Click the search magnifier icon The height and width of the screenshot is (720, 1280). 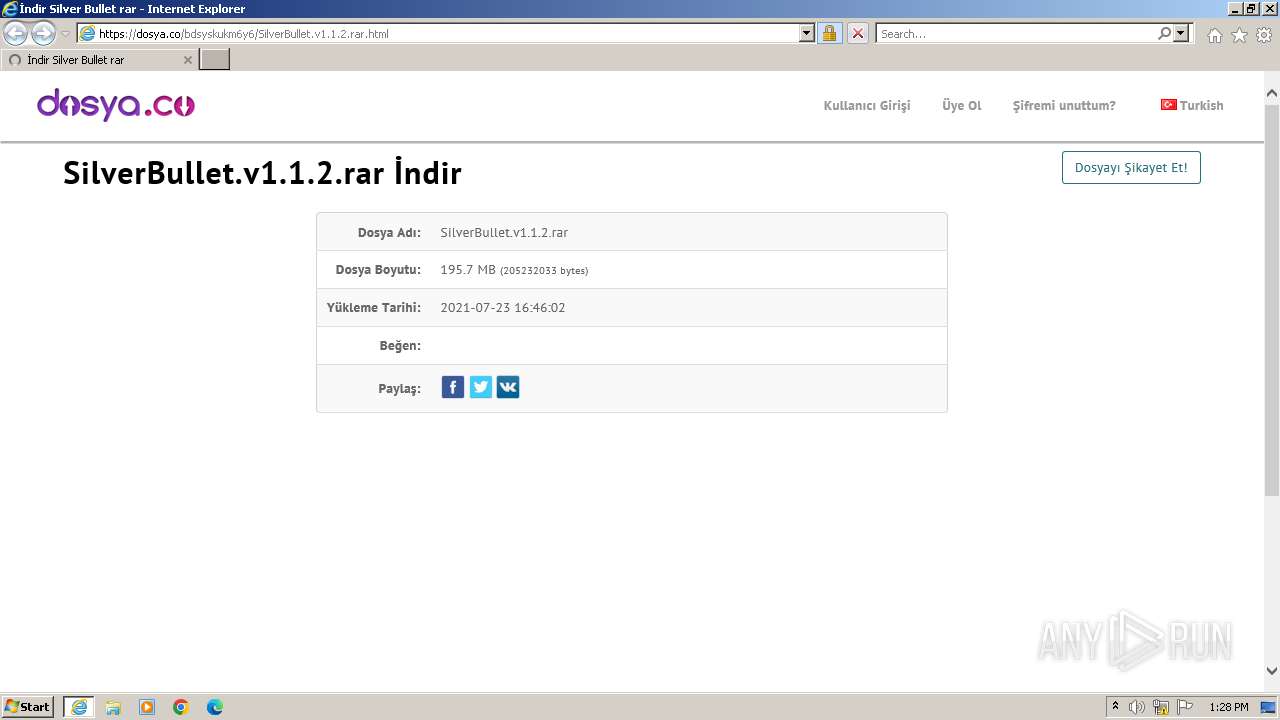pyautogui.click(x=1165, y=33)
